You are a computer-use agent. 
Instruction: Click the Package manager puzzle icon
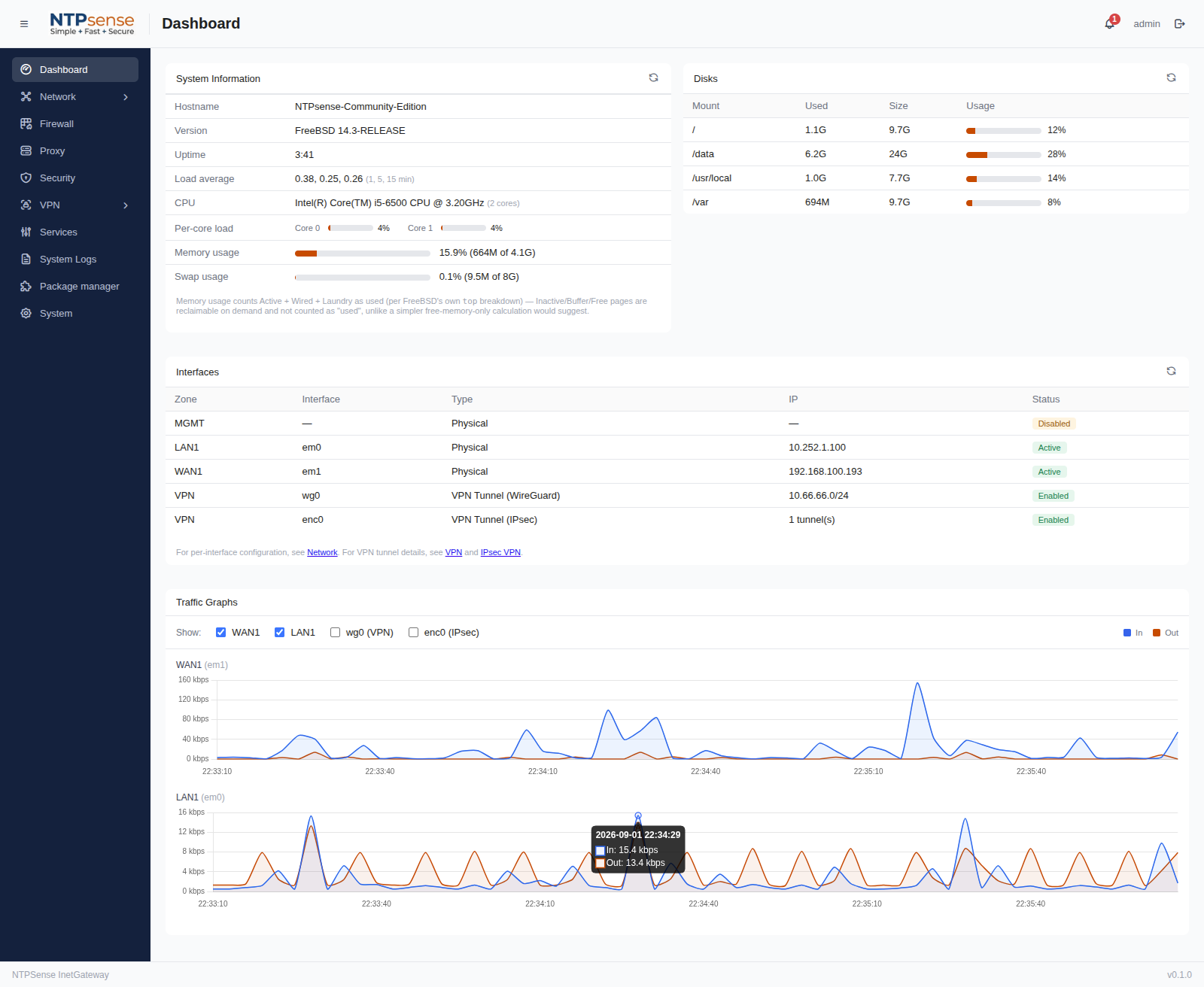coord(26,286)
